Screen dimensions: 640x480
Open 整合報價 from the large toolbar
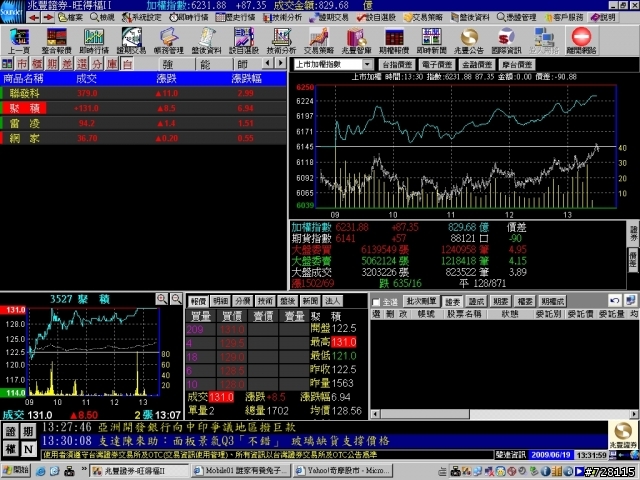coord(56,41)
